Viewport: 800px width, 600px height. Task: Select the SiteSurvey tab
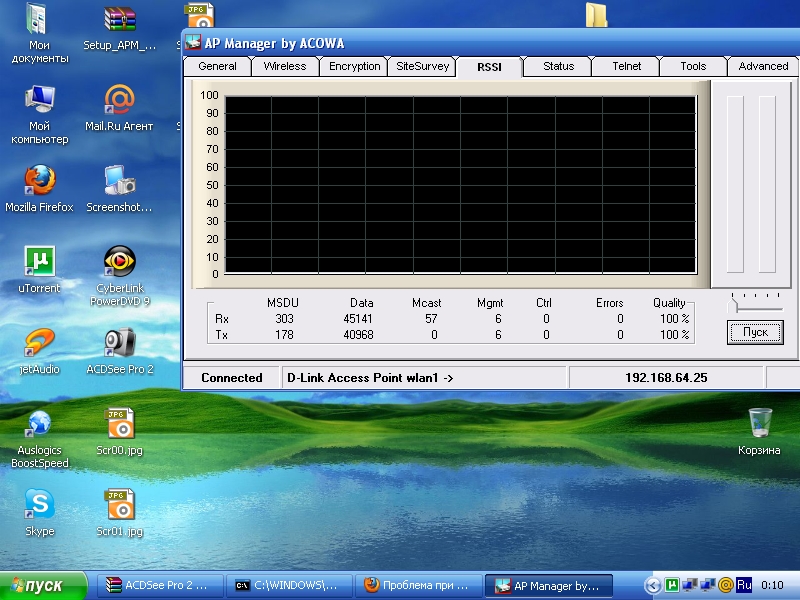click(x=423, y=67)
